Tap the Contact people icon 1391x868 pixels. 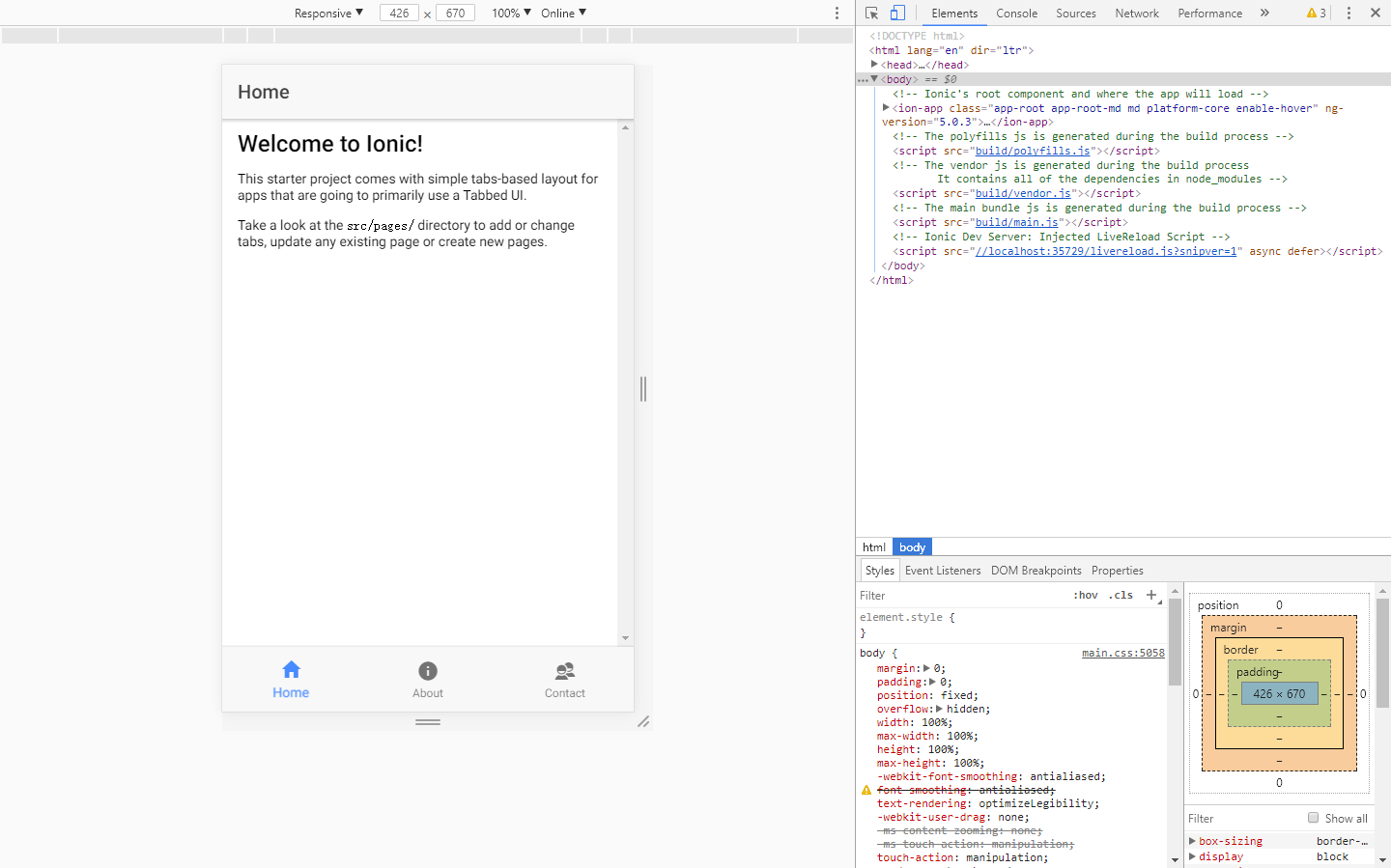click(565, 671)
